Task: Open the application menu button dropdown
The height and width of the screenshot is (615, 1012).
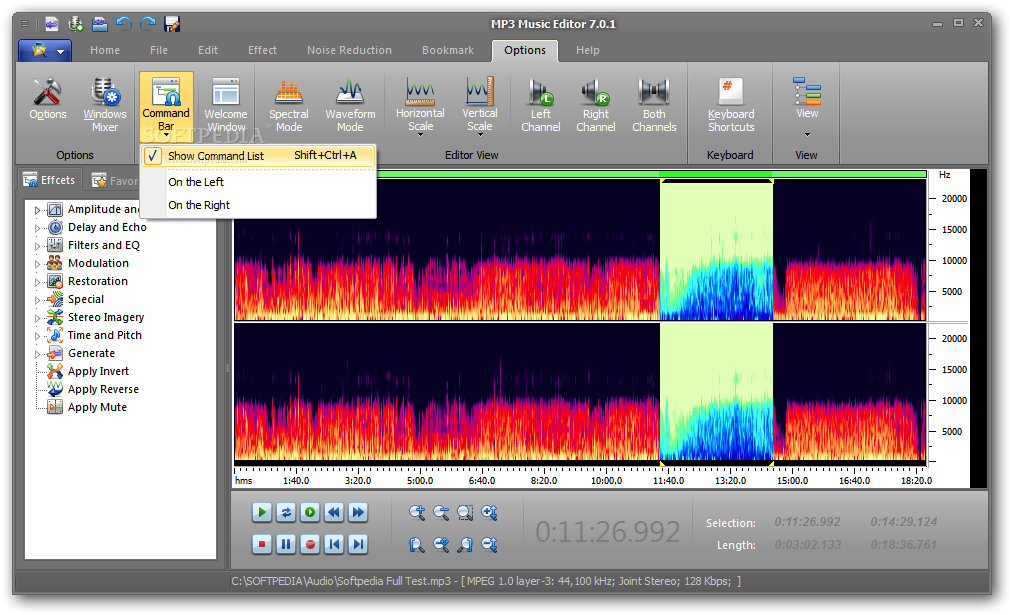Action: [45, 50]
